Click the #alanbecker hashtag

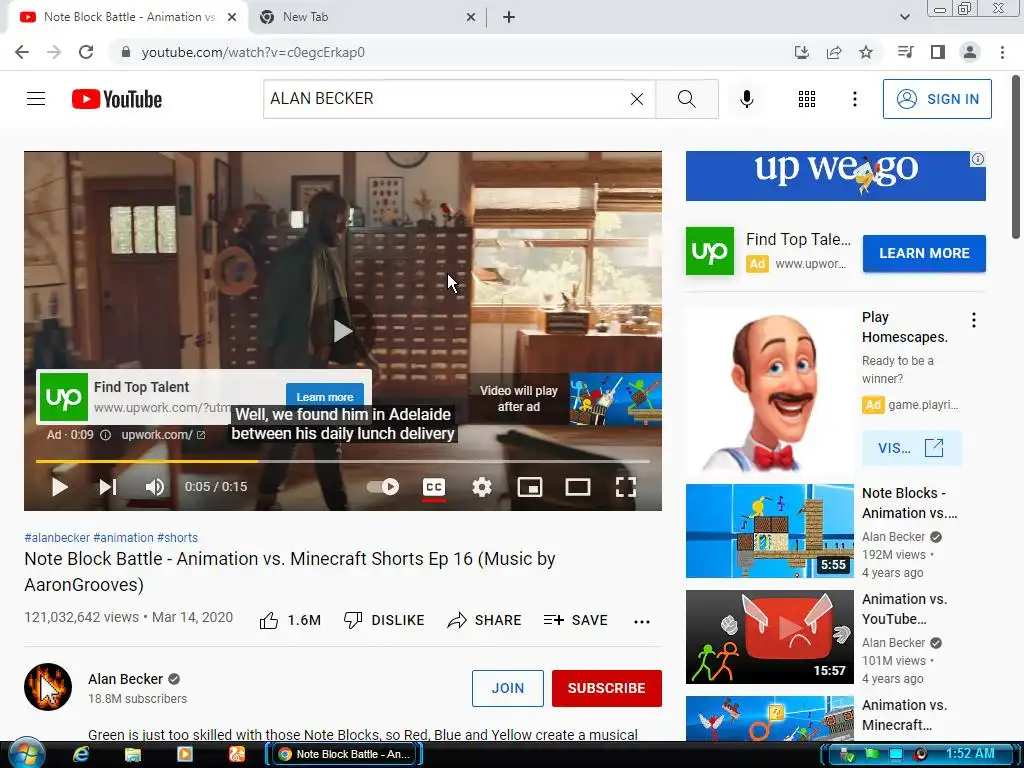pyautogui.click(x=57, y=537)
